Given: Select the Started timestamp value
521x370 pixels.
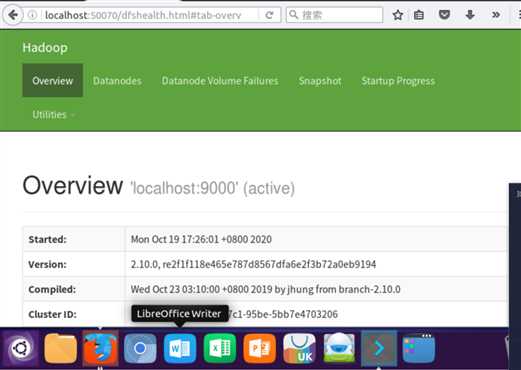Looking at the screenshot, I should 201,239.
